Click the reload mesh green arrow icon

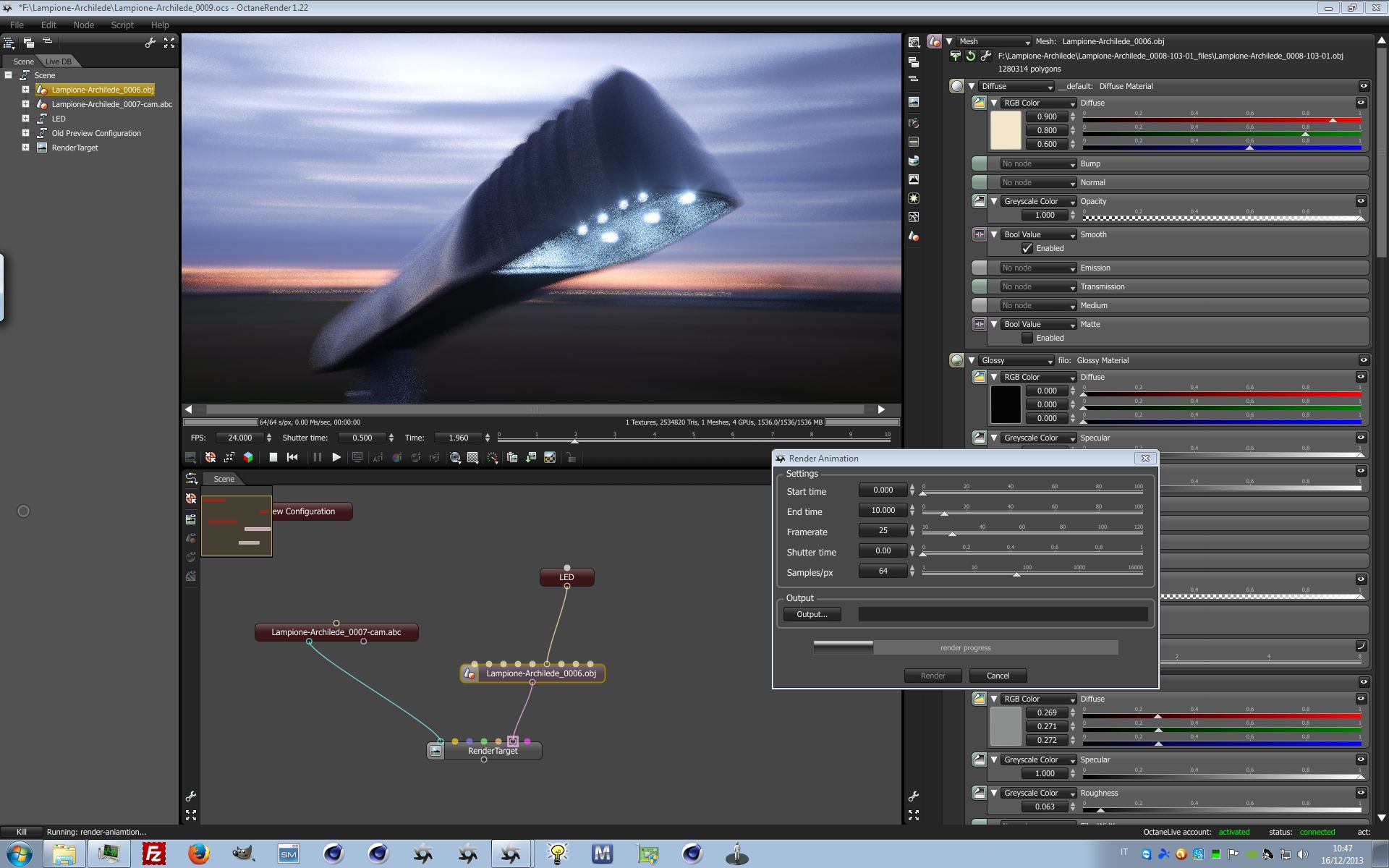[x=971, y=56]
